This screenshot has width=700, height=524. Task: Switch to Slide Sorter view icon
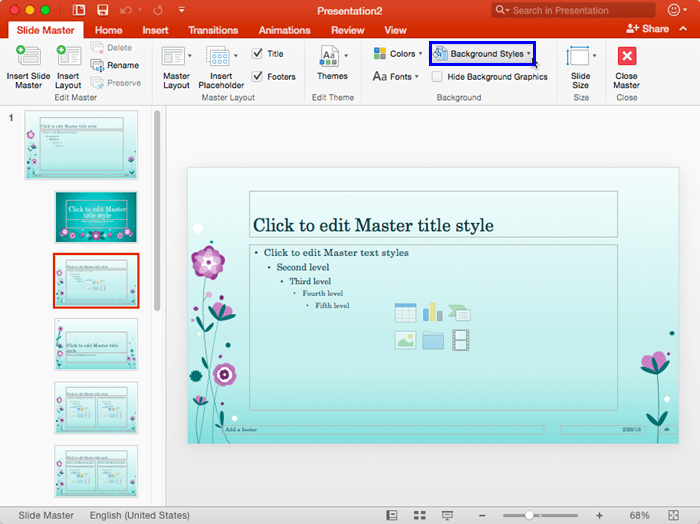[x=420, y=516]
